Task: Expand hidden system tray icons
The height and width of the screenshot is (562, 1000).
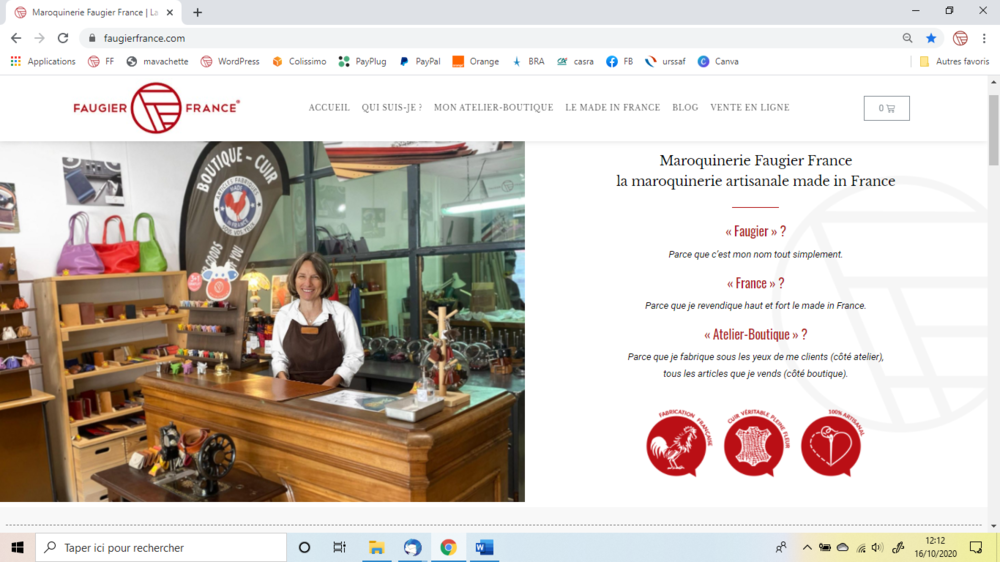Action: coord(807,547)
